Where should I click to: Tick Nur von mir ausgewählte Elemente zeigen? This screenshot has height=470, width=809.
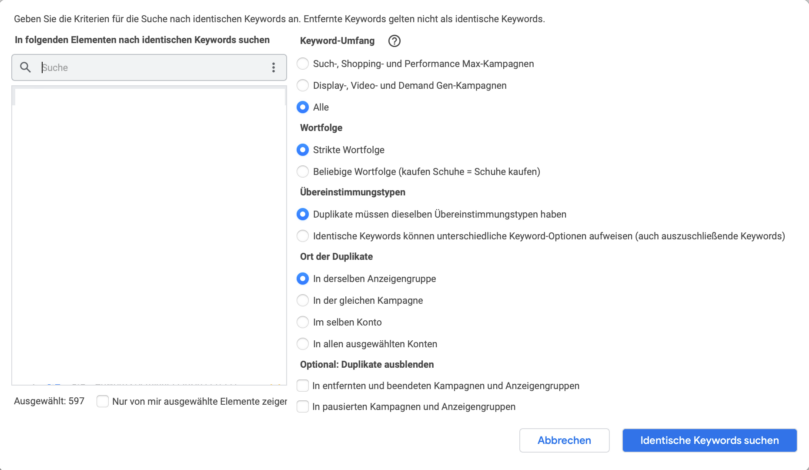click(103, 401)
